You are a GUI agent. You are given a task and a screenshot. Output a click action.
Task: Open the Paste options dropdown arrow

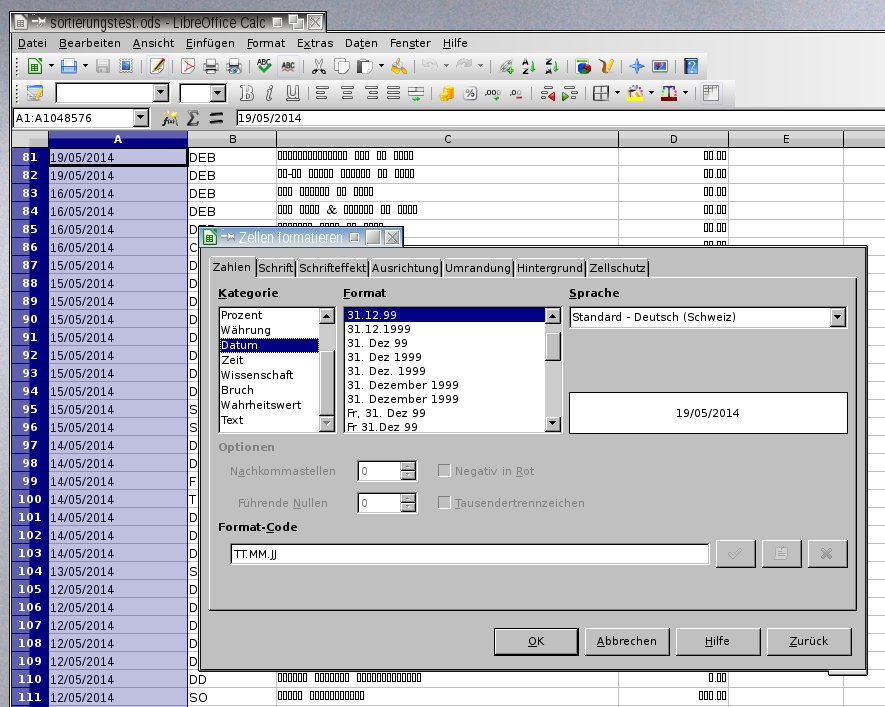(382, 66)
